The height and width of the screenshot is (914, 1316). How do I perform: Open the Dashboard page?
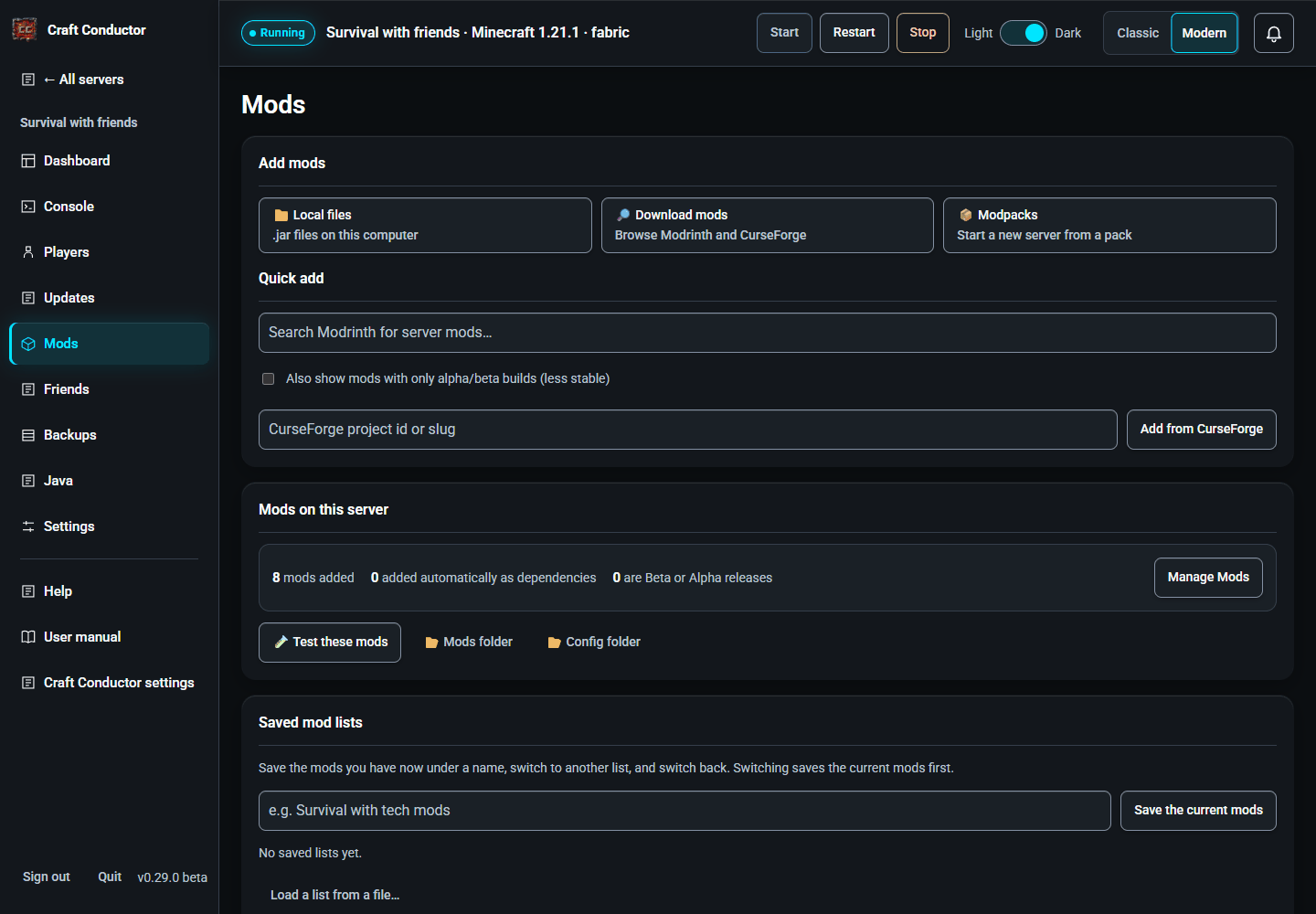pos(110,161)
